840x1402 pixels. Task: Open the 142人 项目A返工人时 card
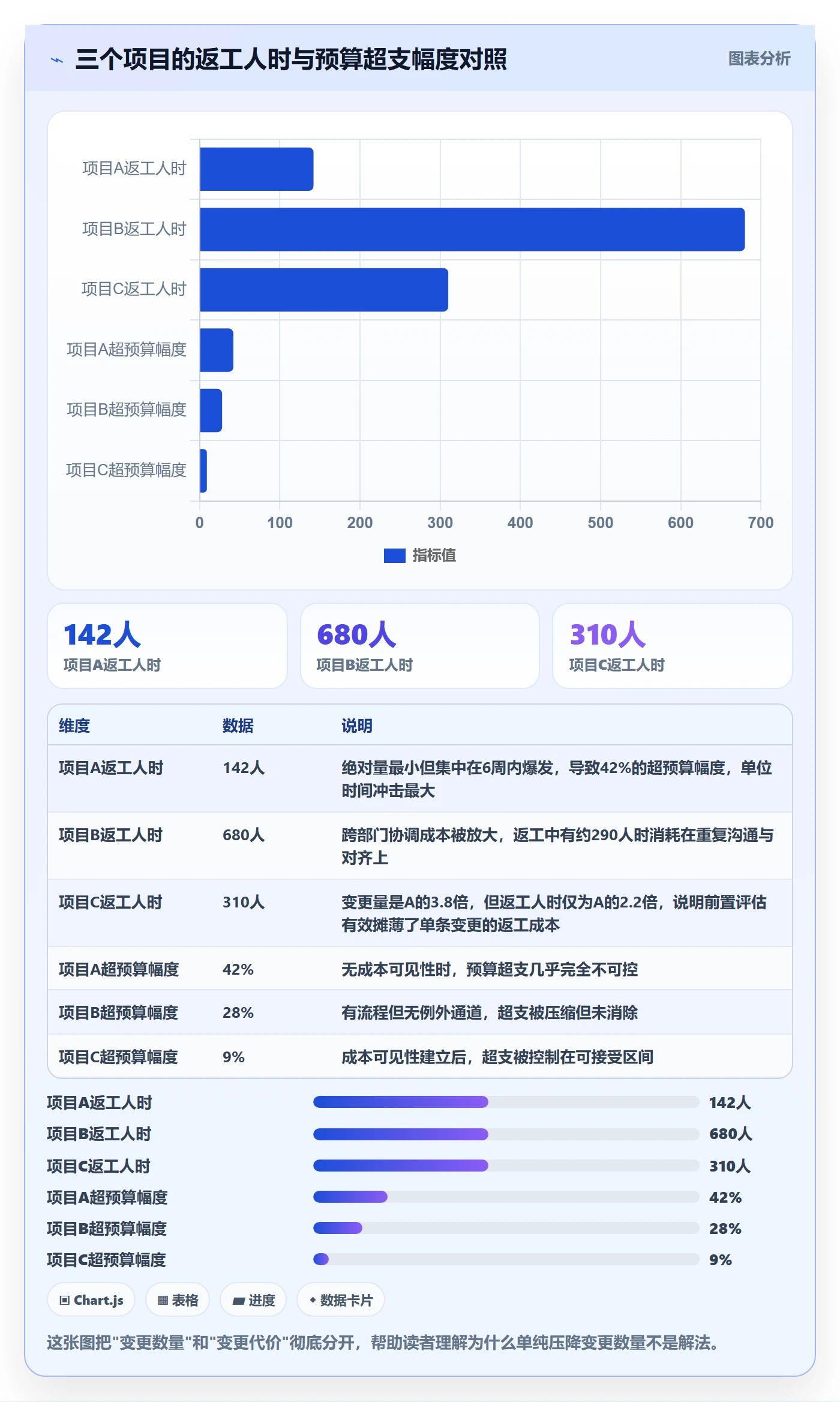pos(167,646)
